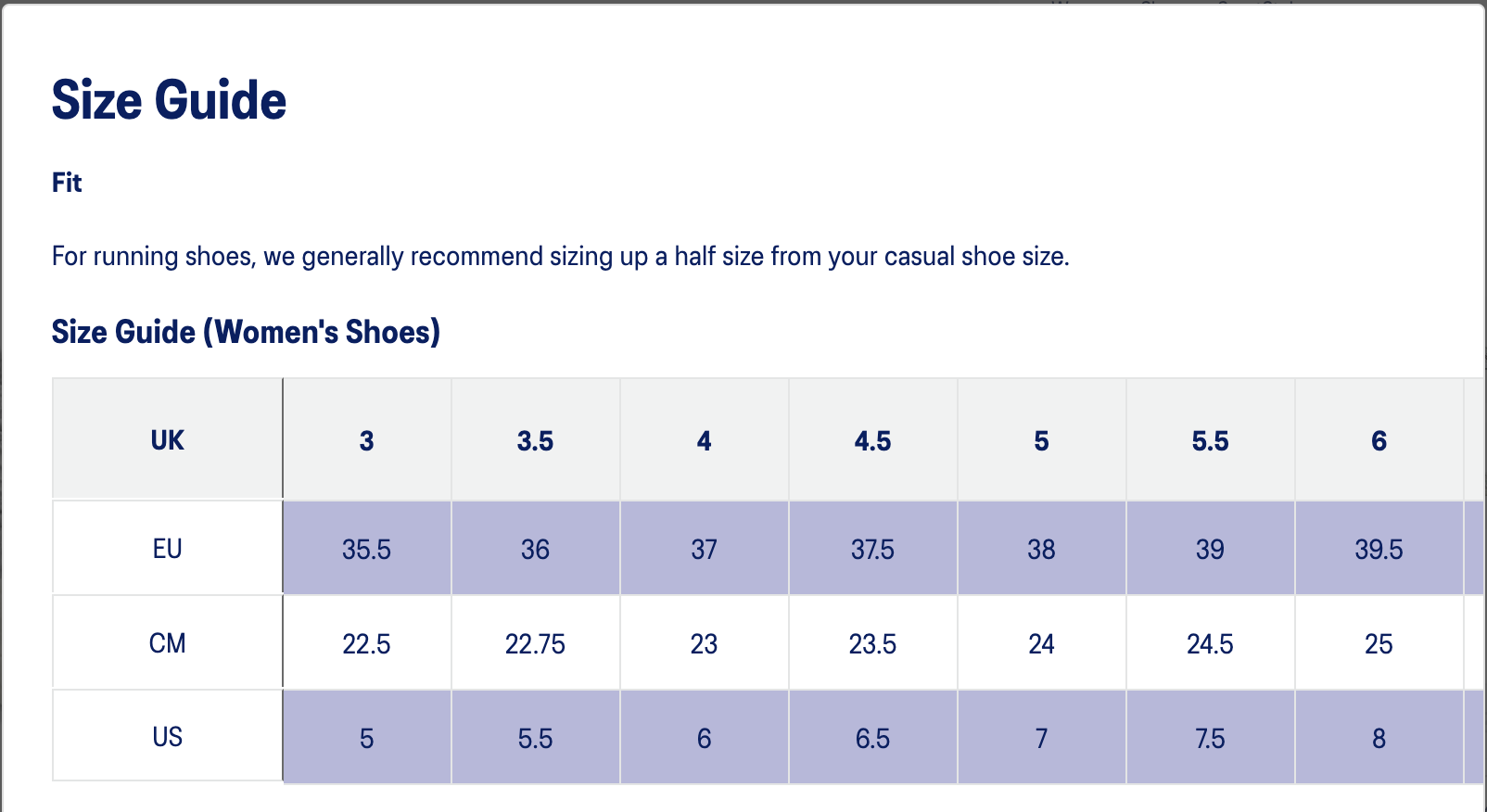Click the EU 38 cell

1041,550
